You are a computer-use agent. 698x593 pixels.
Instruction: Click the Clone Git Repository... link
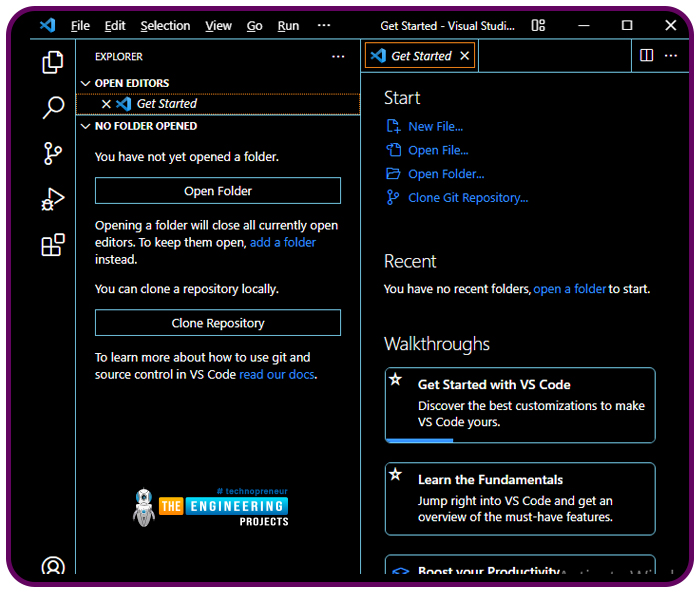tap(468, 198)
